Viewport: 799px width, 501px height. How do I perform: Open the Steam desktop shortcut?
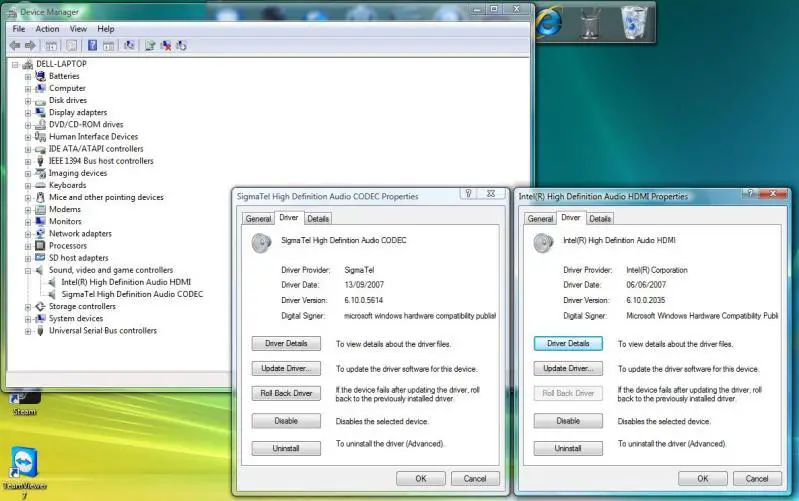(x=24, y=404)
